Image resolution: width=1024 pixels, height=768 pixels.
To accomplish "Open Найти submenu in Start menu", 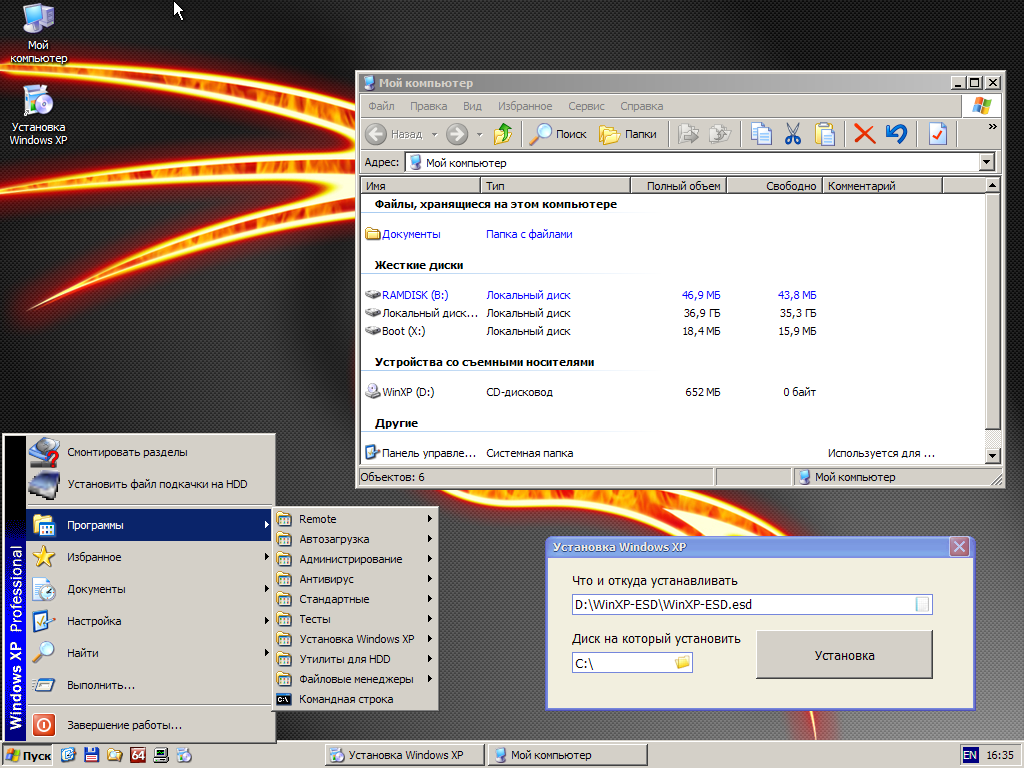I will click(x=150, y=653).
